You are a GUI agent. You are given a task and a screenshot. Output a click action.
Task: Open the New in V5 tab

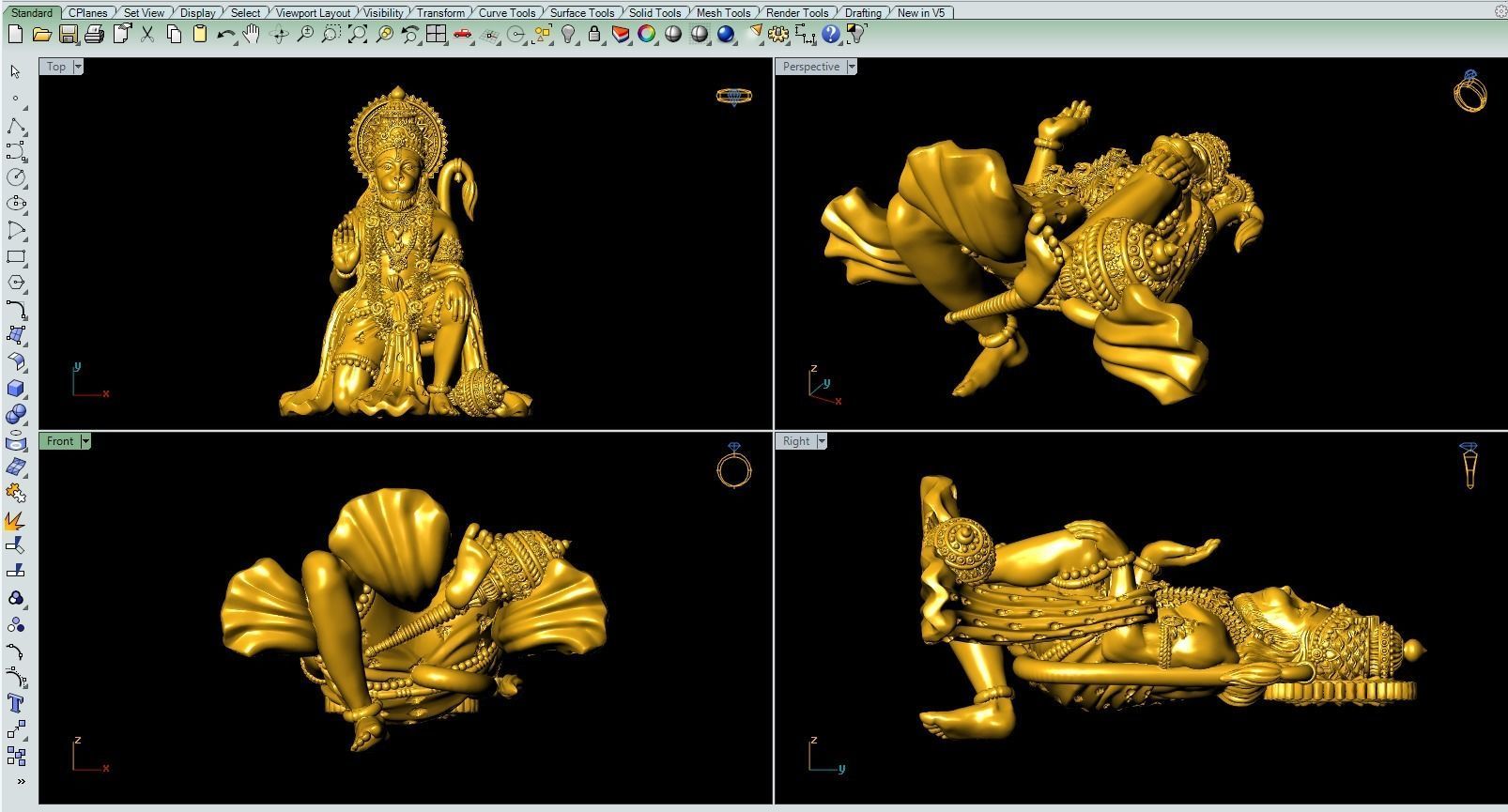(921, 13)
